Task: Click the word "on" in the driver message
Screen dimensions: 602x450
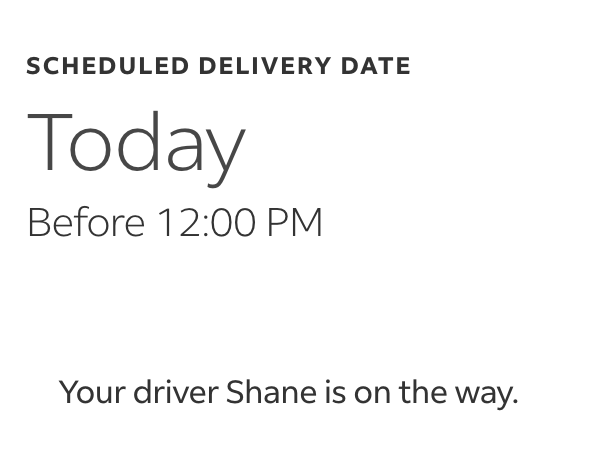Action: 372,392
